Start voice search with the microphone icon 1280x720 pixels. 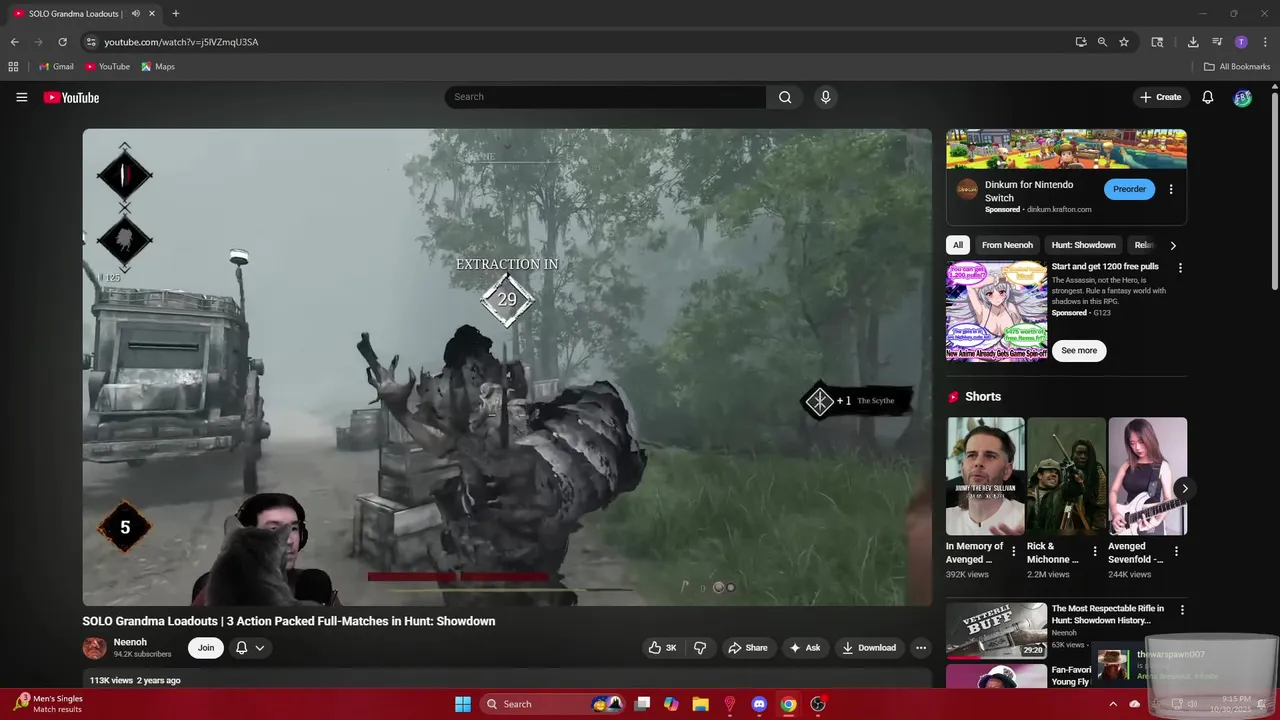[825, 97]
